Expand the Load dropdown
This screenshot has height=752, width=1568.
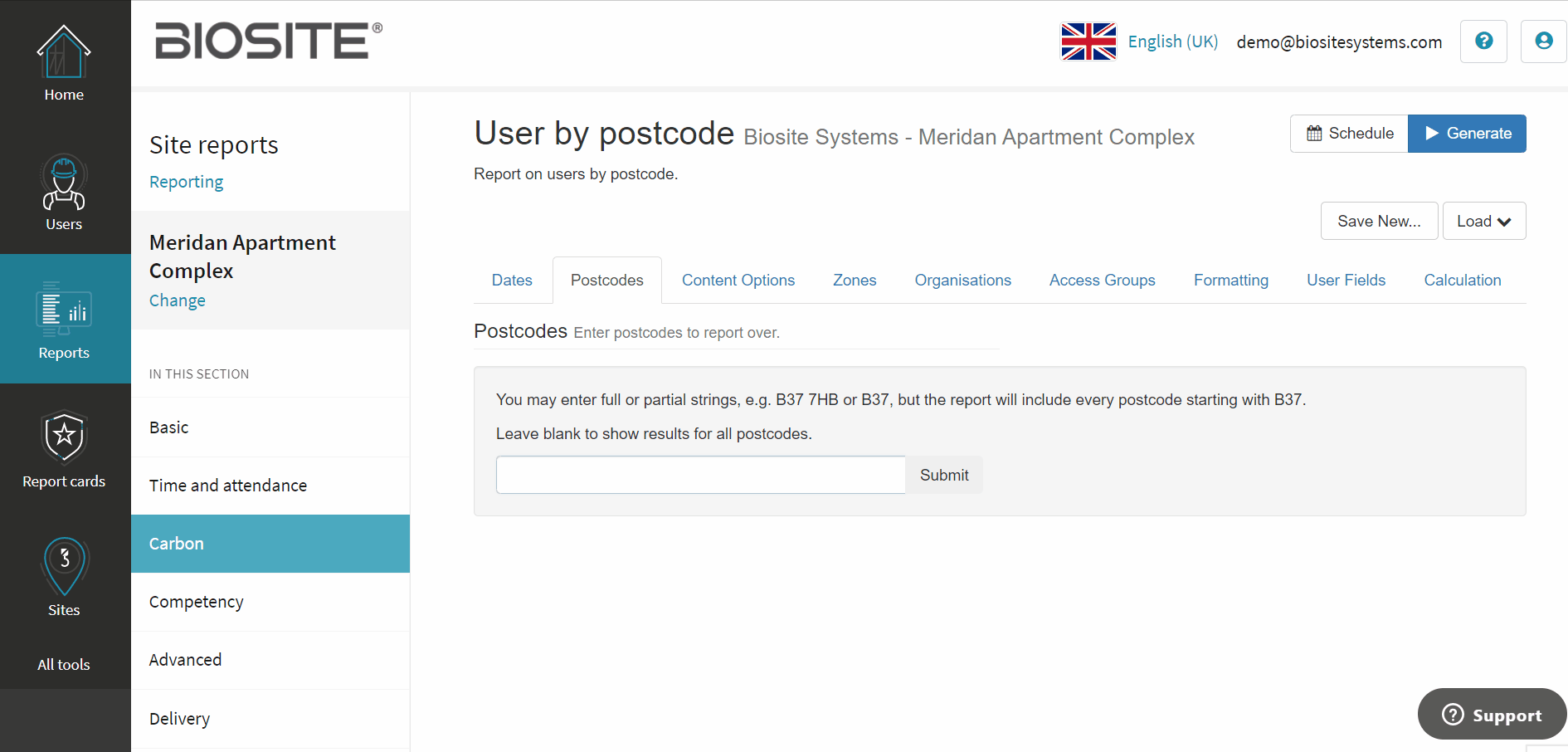(x=1483, y=222)
